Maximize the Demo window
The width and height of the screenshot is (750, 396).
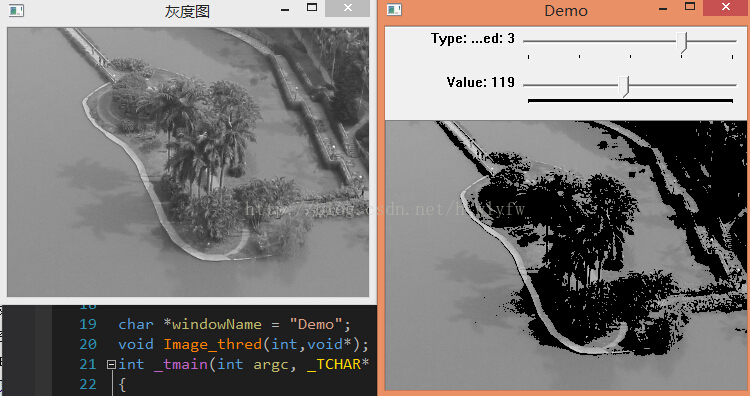click(690, 7)
